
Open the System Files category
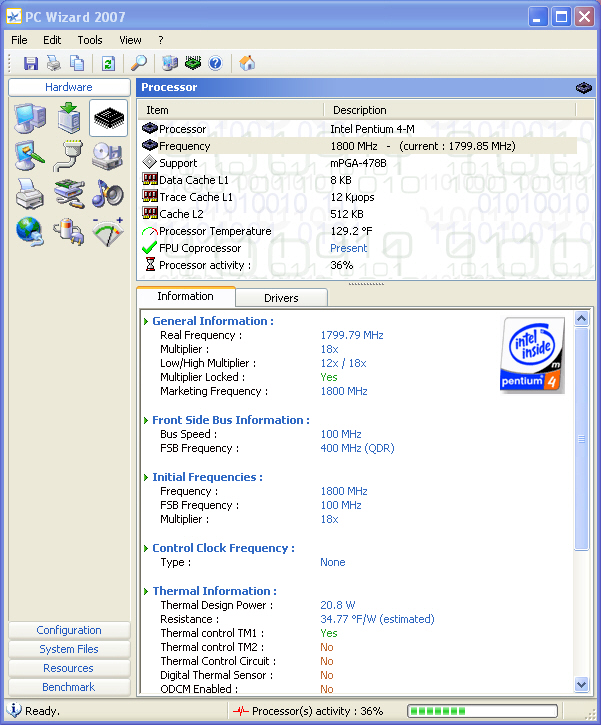(69, 649)
